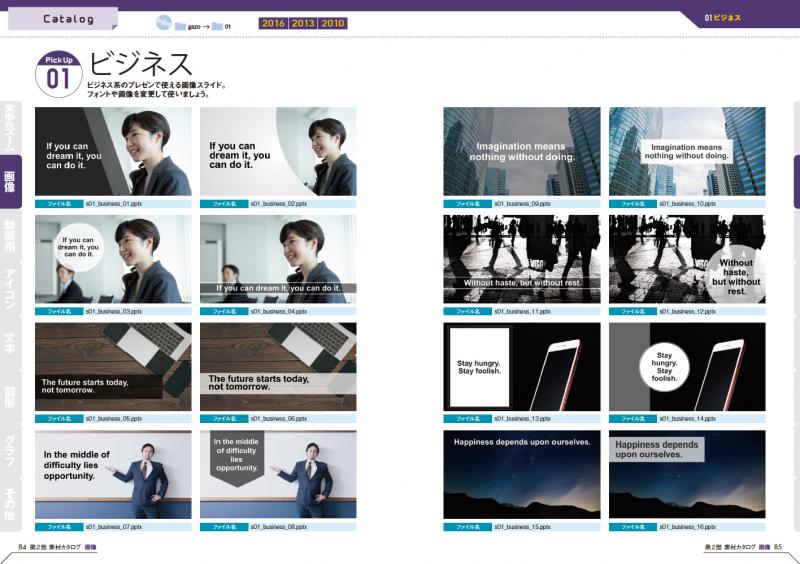
Task: Click the s01_business_14.pptx phone slide thumbnail
Action: 687,366
